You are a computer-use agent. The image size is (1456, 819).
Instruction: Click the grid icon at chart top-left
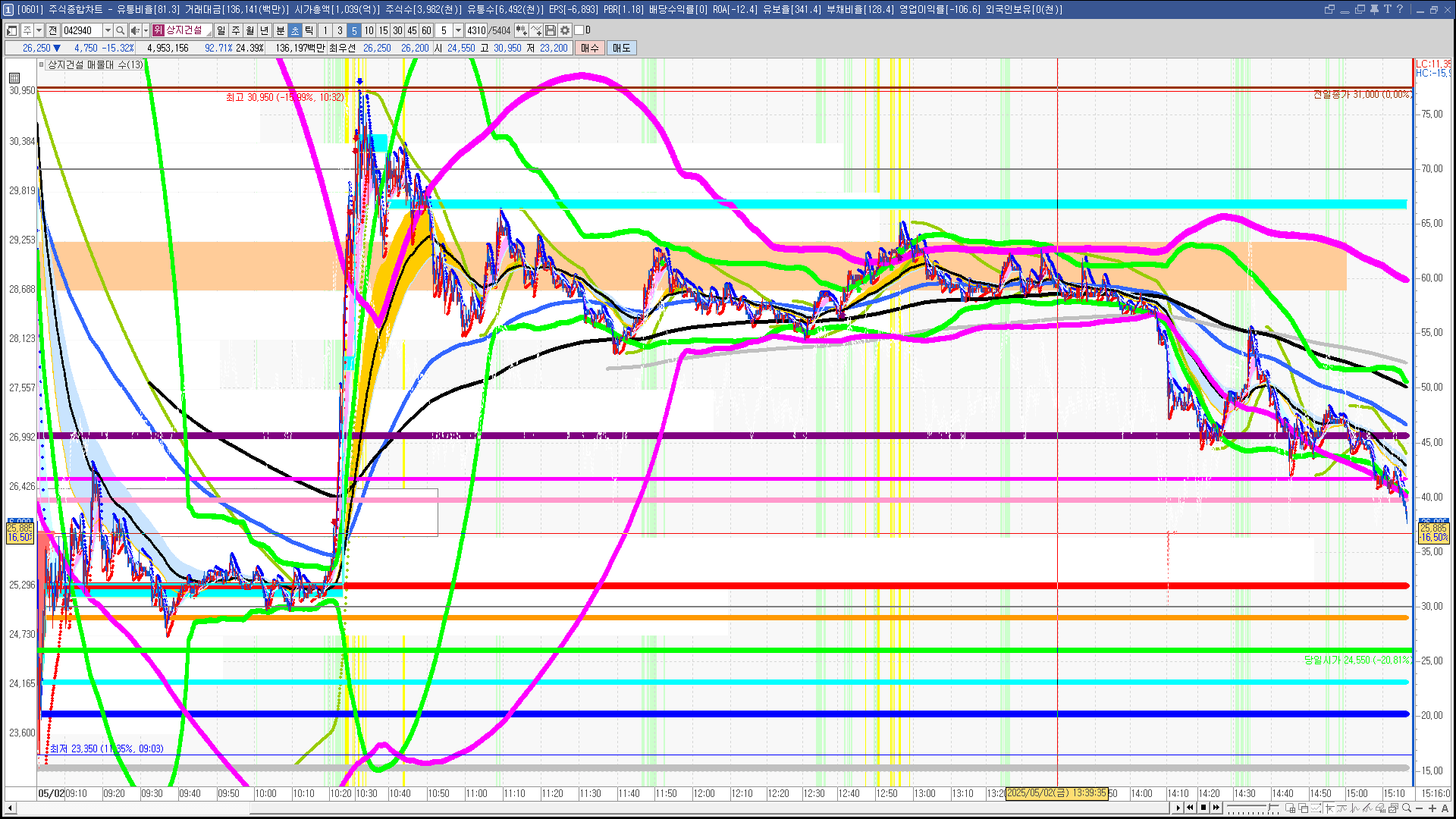point(14,77)
